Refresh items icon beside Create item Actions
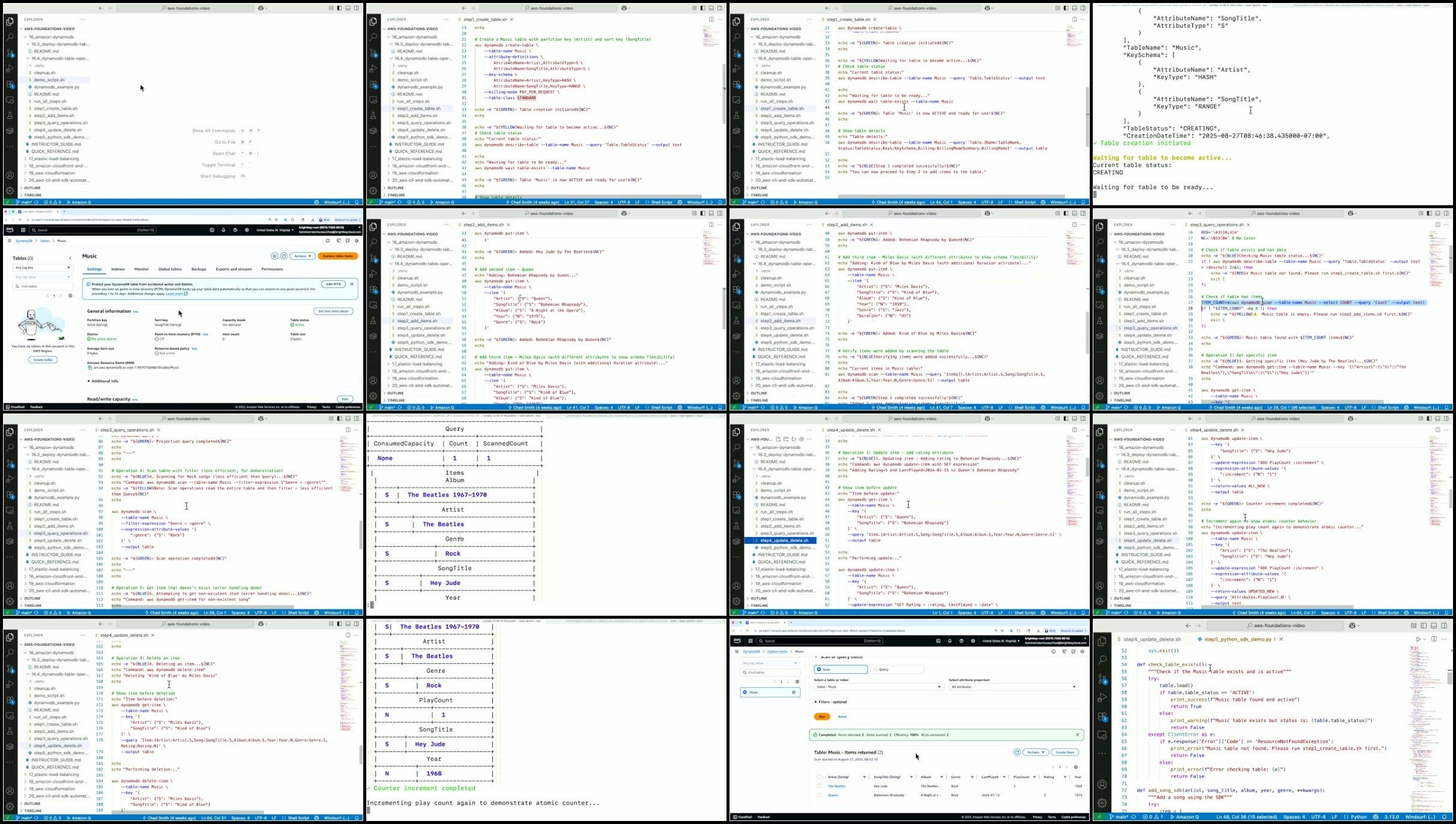Viewport: 1456px width, 824px height. click(1016, 752)
